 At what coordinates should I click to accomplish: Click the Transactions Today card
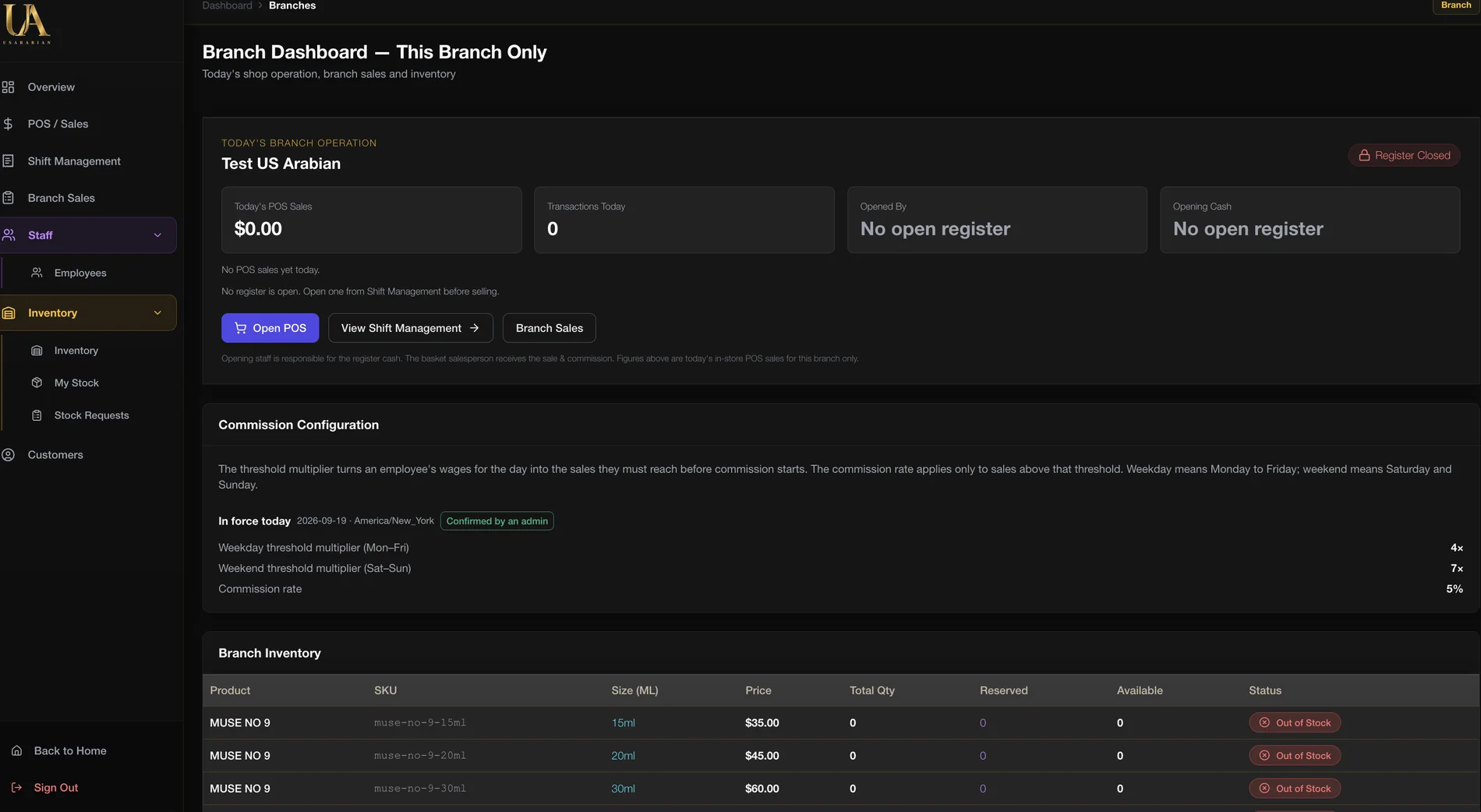684,220
